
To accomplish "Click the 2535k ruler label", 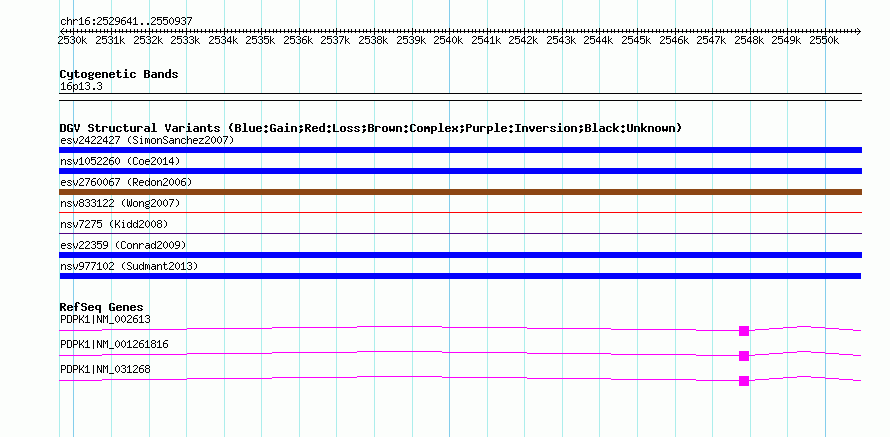I will point(260,41).
